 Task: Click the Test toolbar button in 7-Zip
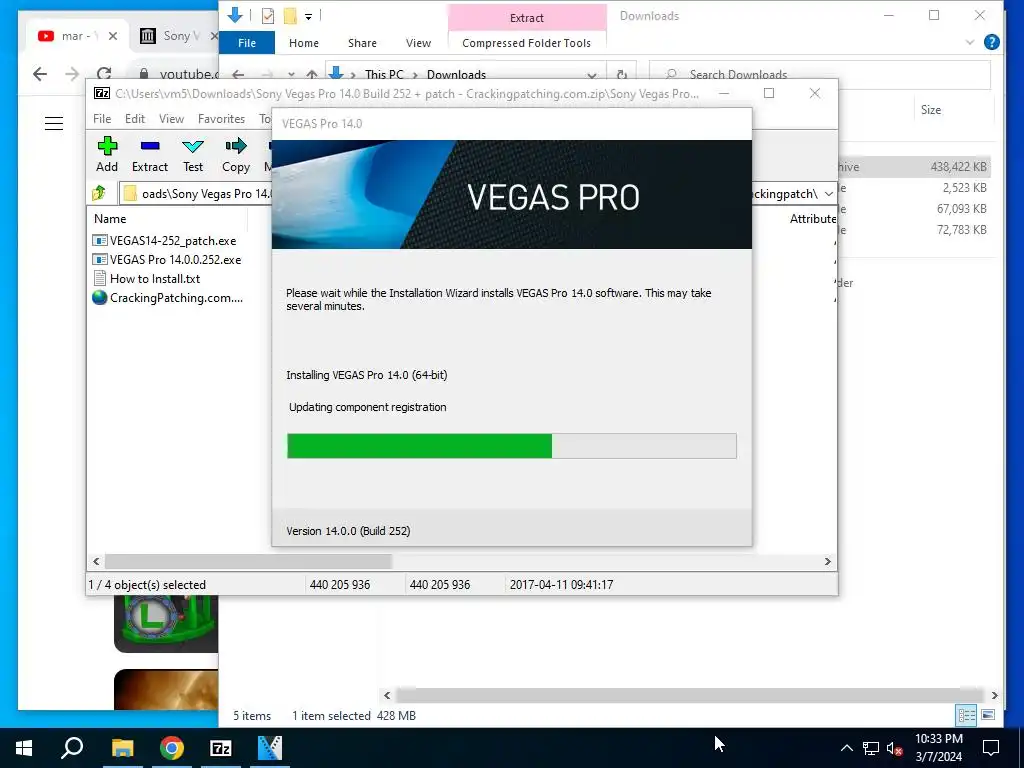193,155
